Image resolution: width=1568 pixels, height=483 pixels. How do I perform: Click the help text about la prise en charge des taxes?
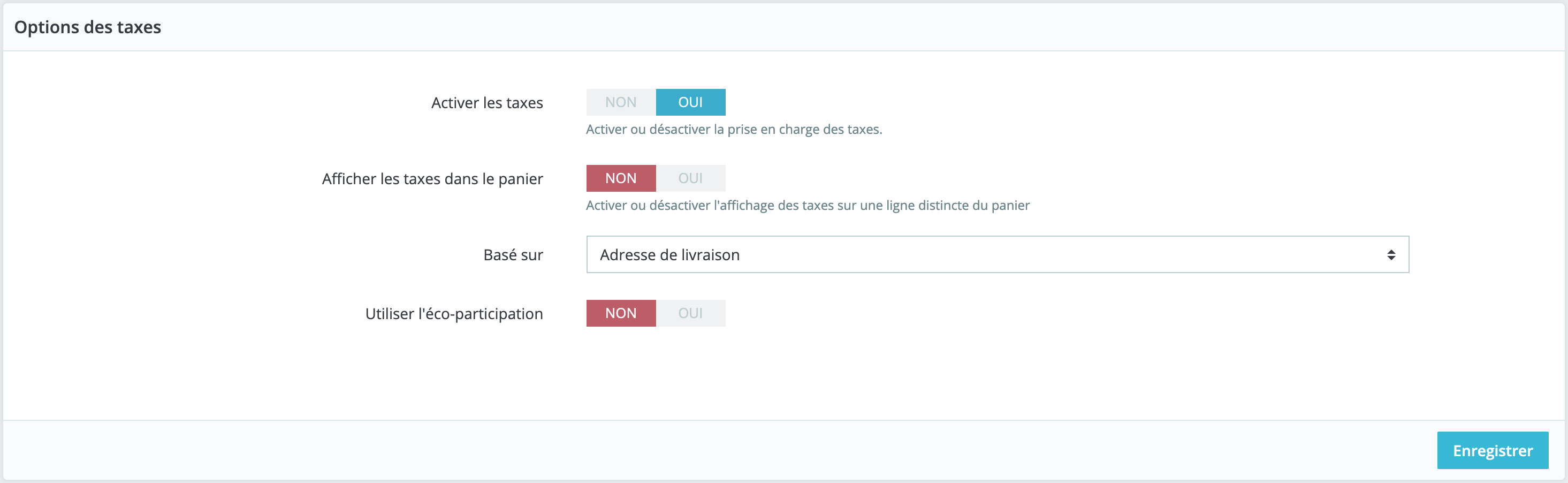734,130
